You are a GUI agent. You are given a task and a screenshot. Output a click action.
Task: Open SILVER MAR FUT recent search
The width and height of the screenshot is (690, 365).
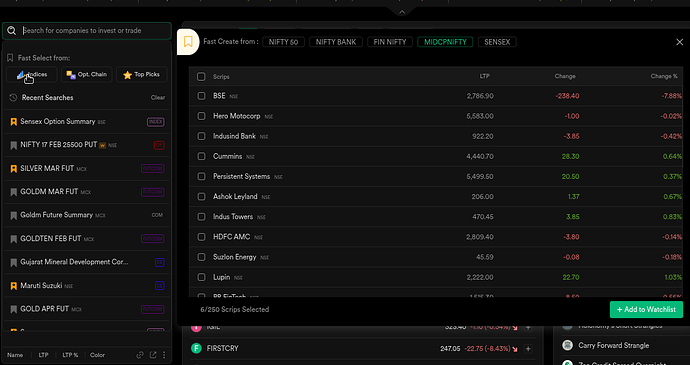87,169
